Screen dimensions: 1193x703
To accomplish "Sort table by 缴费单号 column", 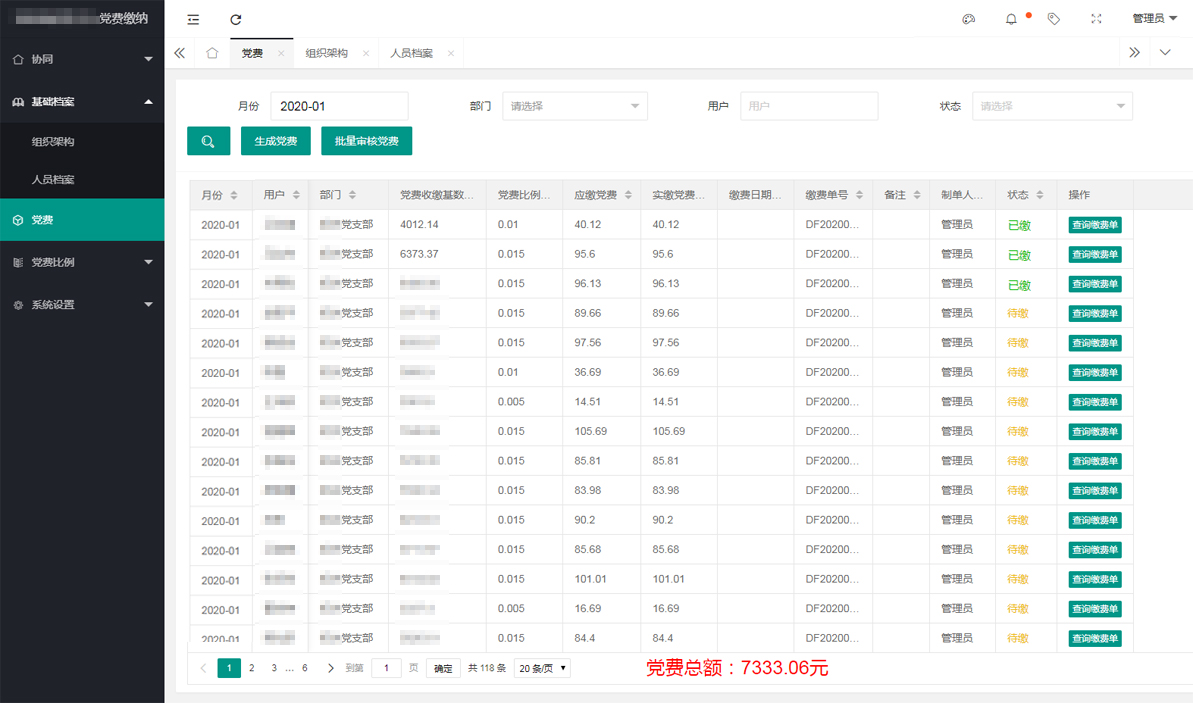I will (859, 196).
